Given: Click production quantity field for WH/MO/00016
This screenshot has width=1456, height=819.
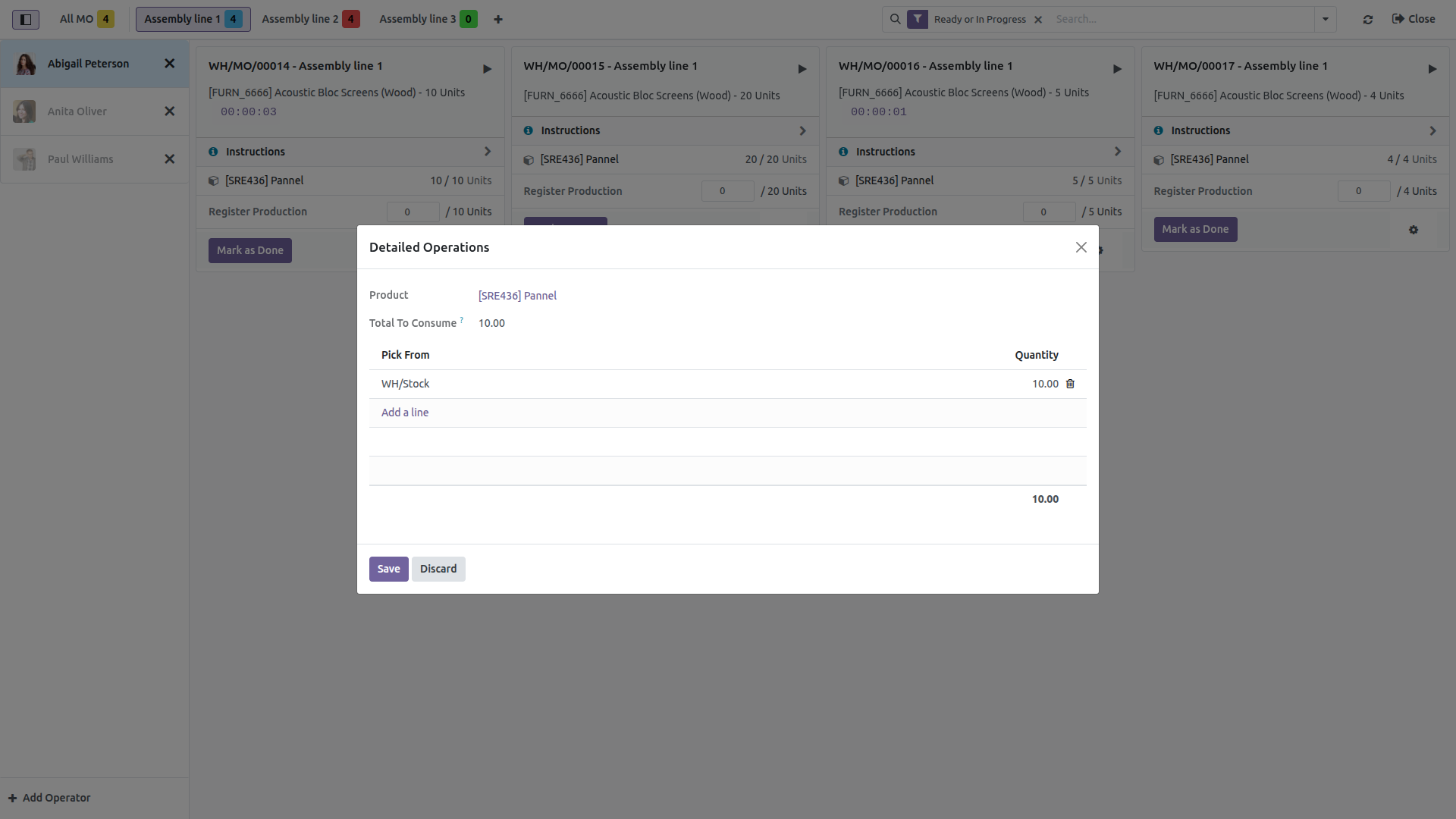Looking at the screenshot, I should click(1049, 212).
